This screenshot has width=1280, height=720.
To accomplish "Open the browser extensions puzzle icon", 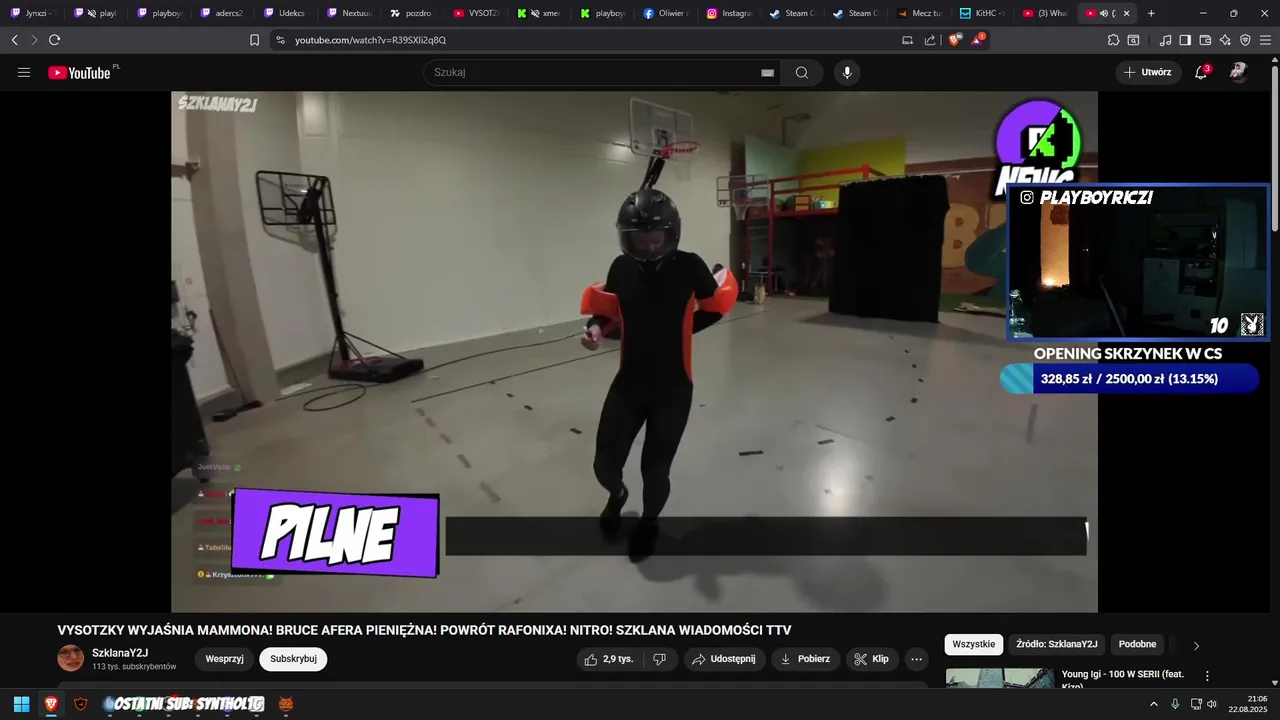I will 1113,40.
